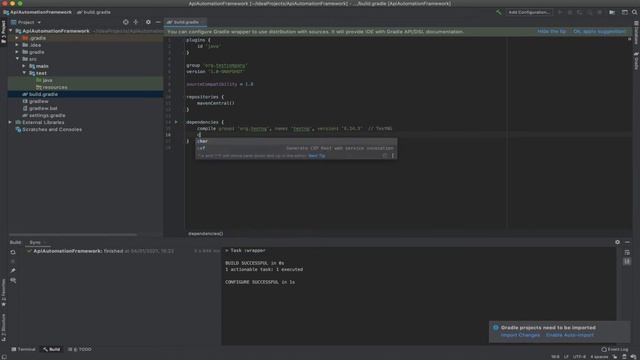The height and width of the screenshot is (360, 640).
Task: Click the locate-in-project target icon
Action: (126, 22)
